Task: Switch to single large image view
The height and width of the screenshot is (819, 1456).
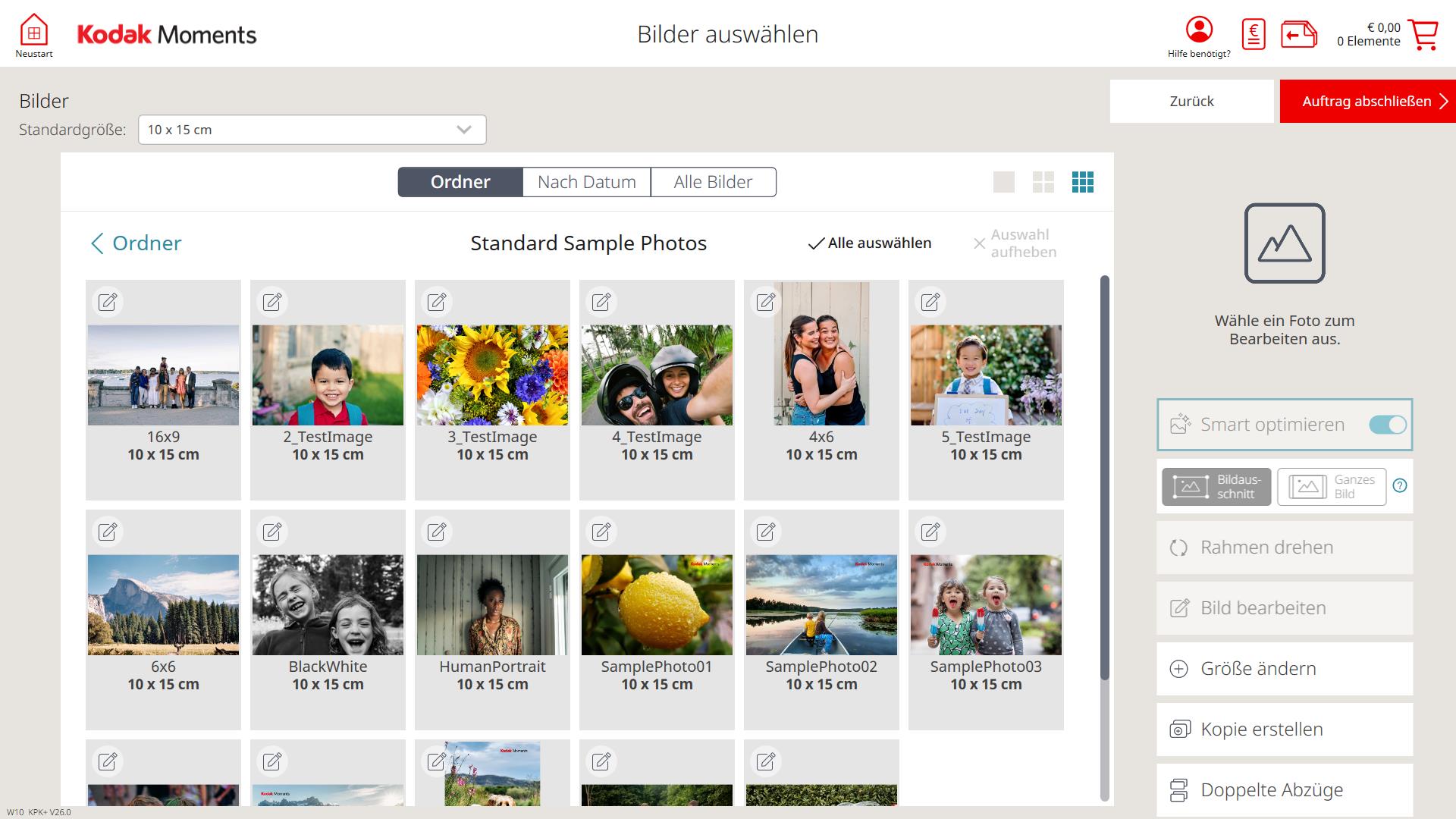Action: tap(1003, 182)
